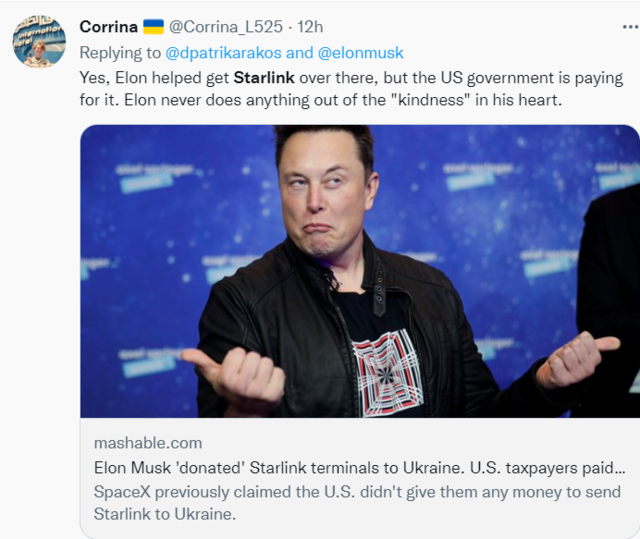Open Corrina's profile picture avatar

click(39, 41)
